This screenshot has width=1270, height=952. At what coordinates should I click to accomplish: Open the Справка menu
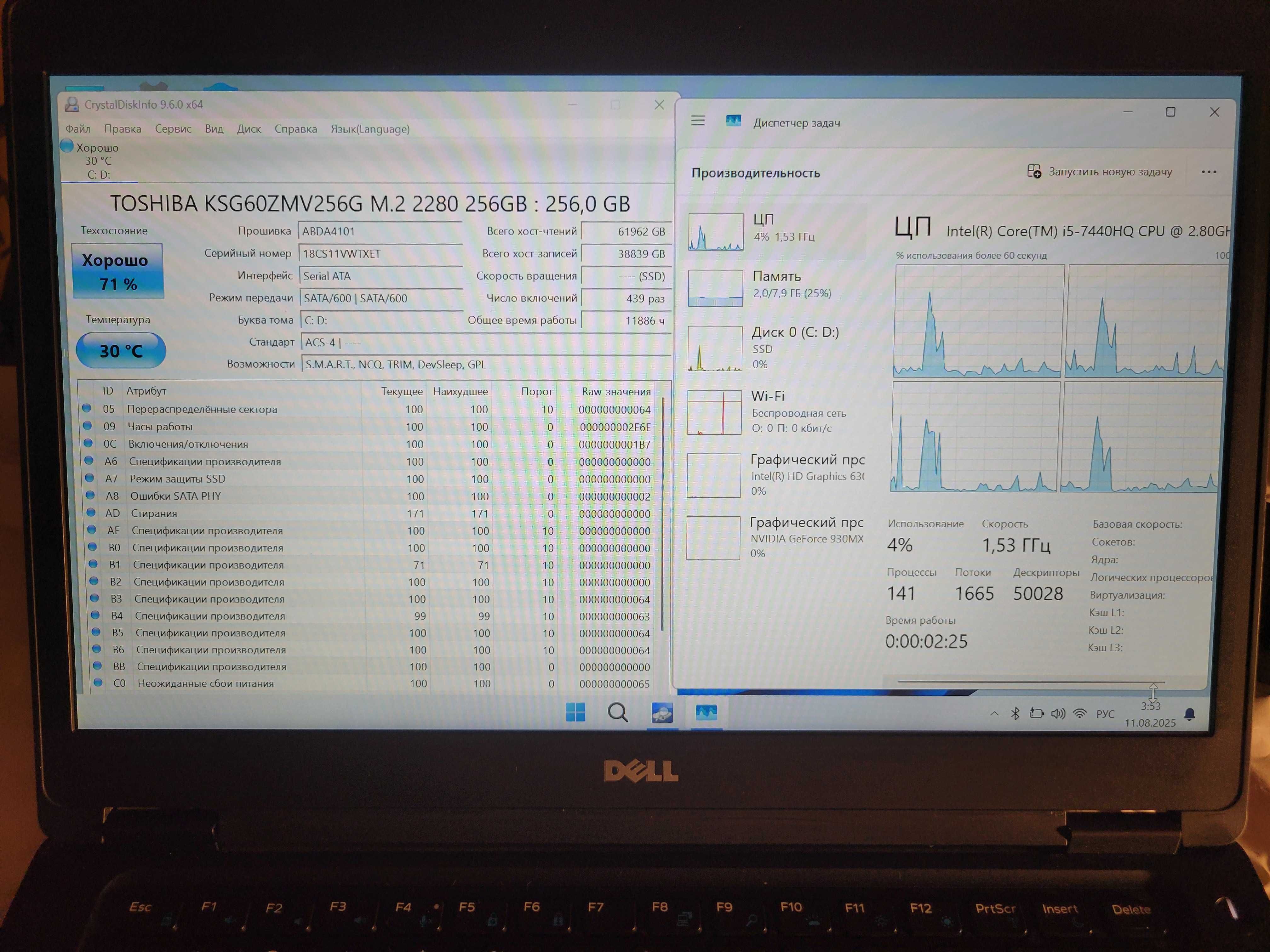[295, 128]
